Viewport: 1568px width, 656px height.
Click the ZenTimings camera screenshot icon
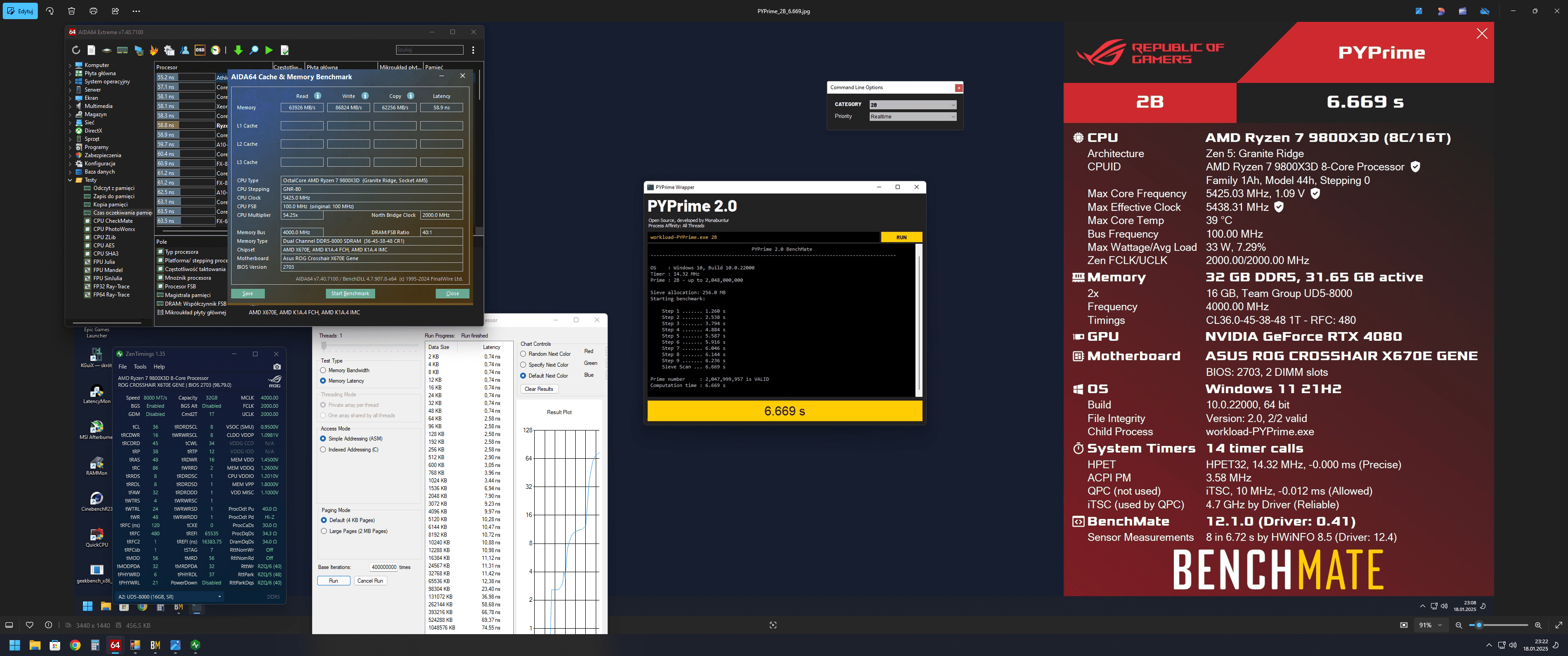[277, 366]
